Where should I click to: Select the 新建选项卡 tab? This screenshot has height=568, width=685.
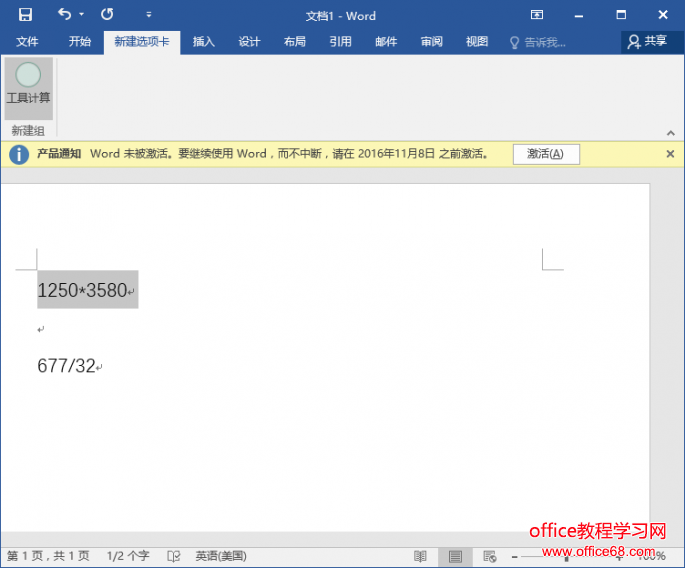pyautogui.click(x=142, y=42)
